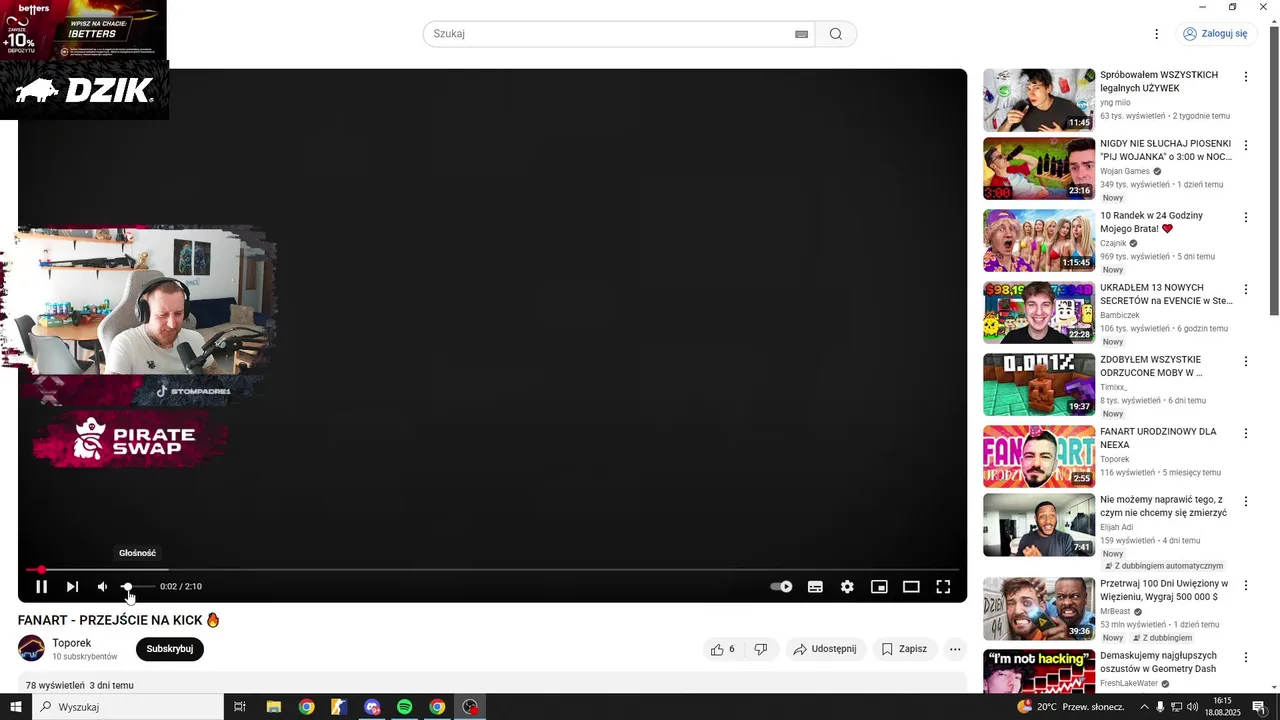Click the Wyszukaj taskbar search box
The height and width of the screenshot is (720, 1280).
point(128,707)
